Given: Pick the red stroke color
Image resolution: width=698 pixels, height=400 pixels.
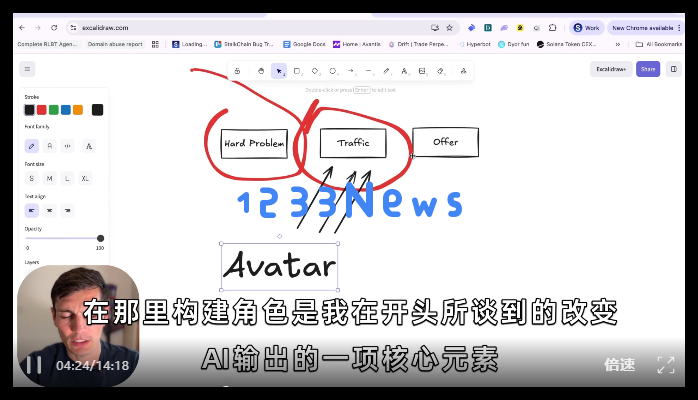Looking at the screenshot, I should pyautogui.click(x=41, y=109).
